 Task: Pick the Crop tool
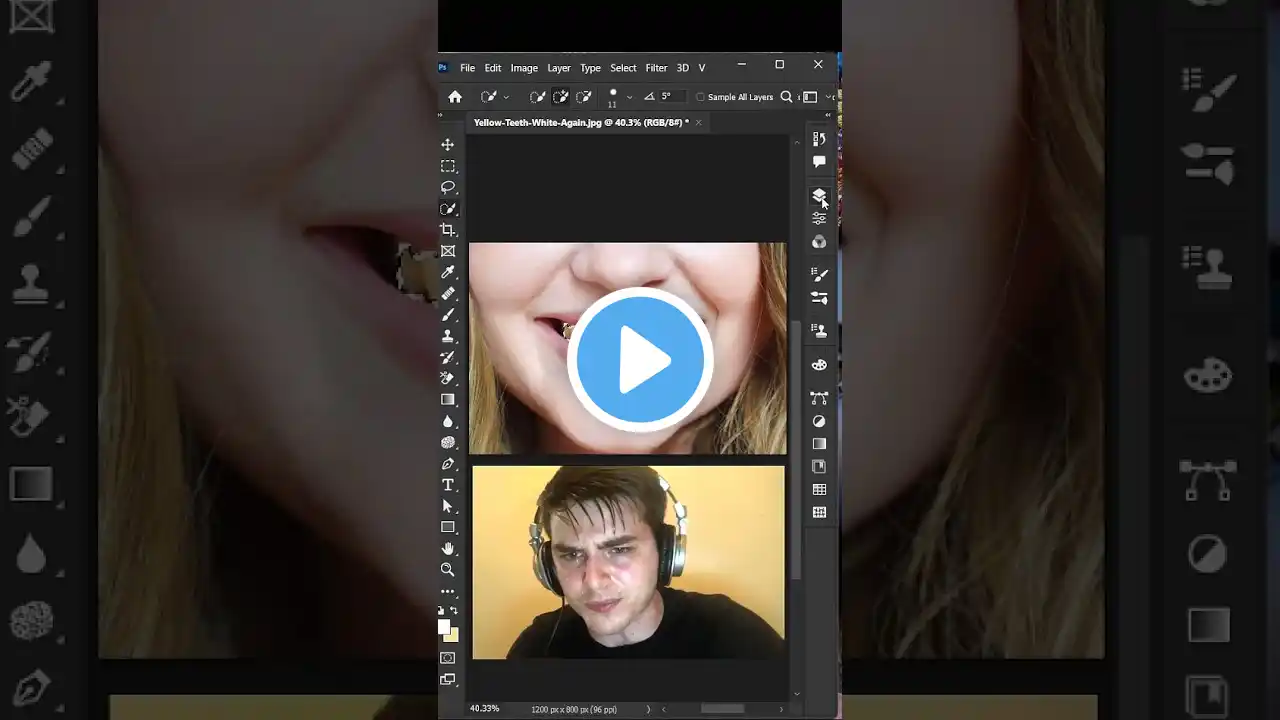pos(448,230)
